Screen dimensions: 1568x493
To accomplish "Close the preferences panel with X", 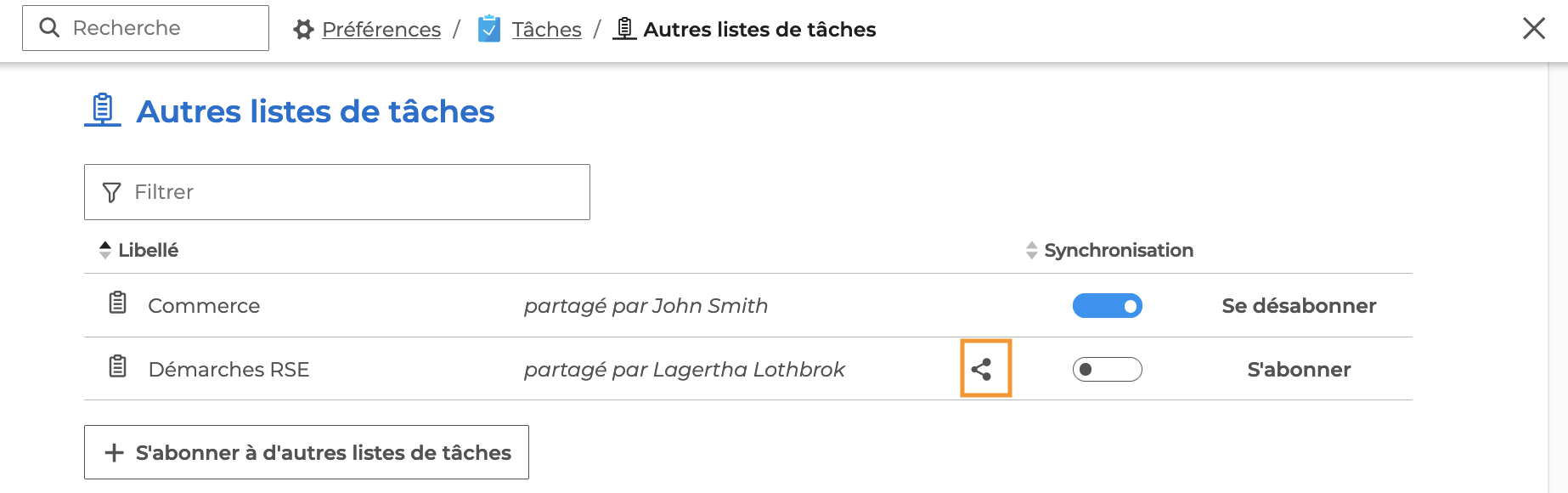I will [1534, 28].
